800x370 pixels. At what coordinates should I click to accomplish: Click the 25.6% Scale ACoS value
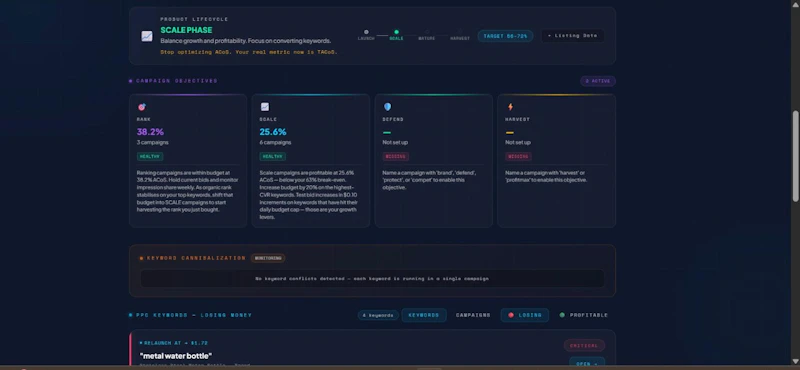pos(273,132)
